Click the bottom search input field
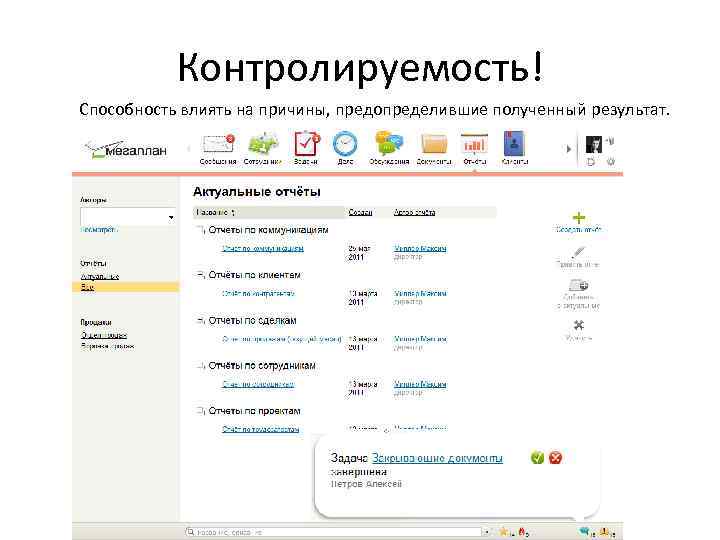Screen dimensions: 720x540 [x=332, y=532]
